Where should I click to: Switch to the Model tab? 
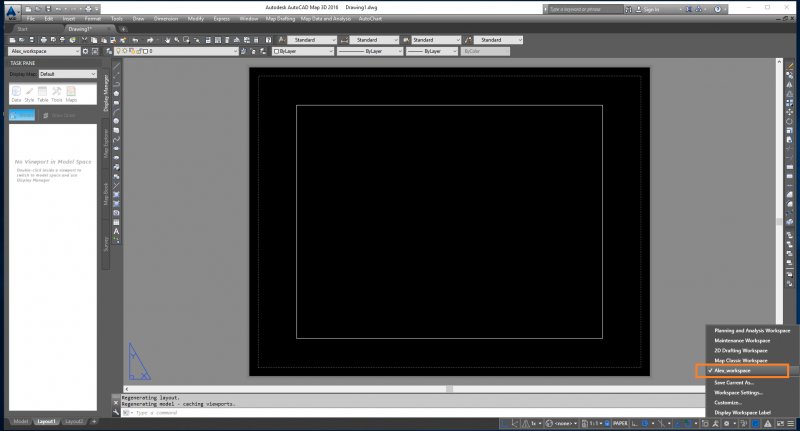pos(20,421)
